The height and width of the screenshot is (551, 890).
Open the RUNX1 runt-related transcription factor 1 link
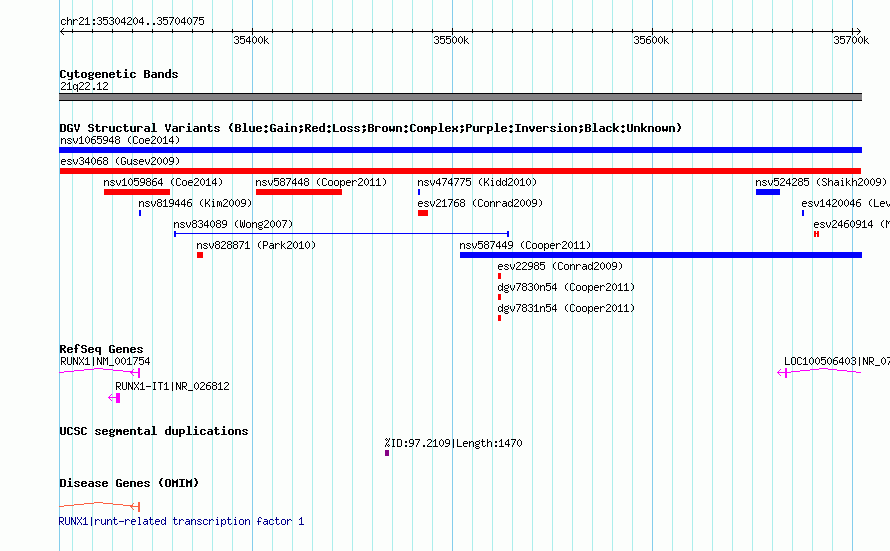point(182,521)
